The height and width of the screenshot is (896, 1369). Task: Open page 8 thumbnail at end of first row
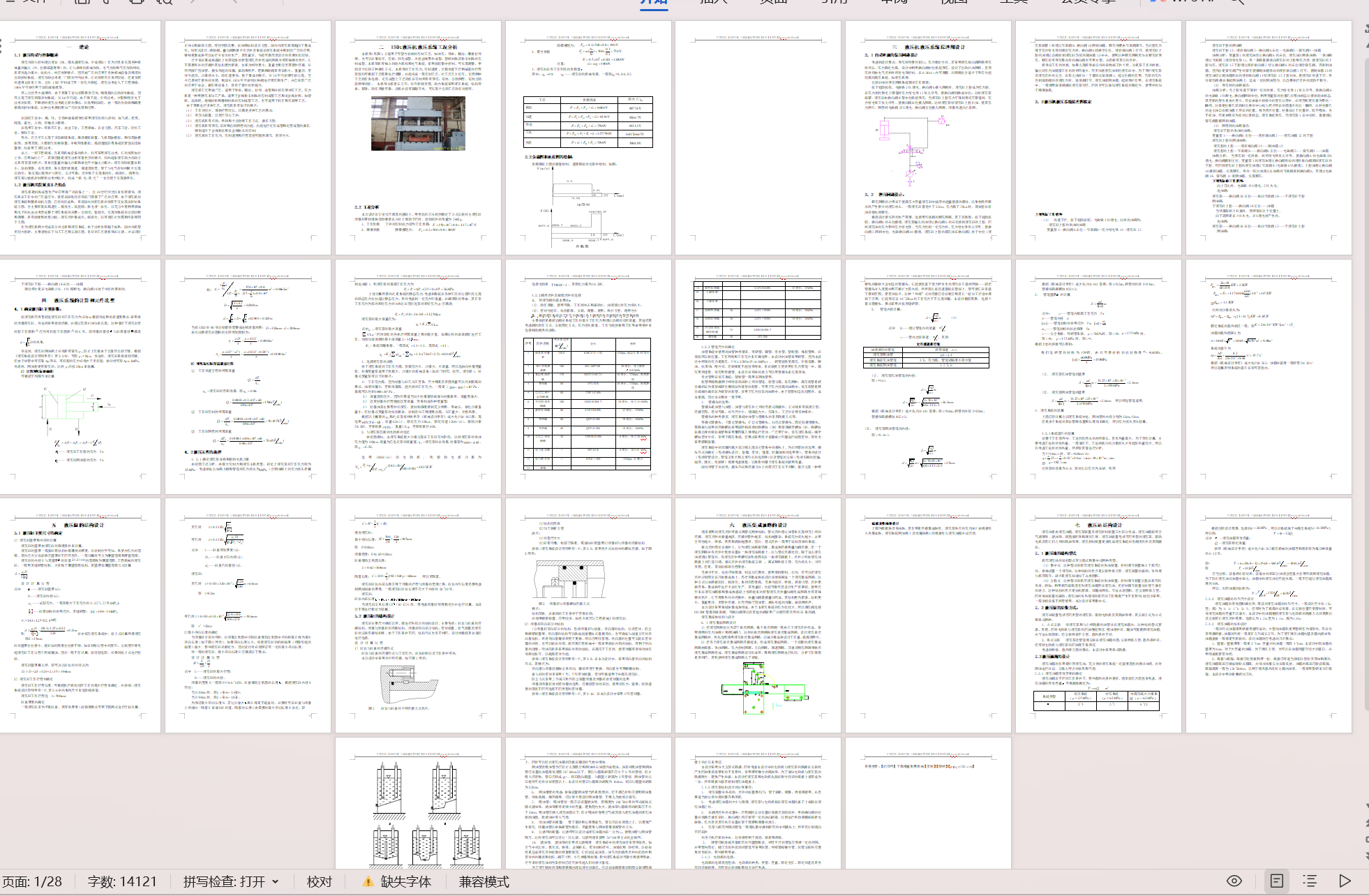[1269, 137]
